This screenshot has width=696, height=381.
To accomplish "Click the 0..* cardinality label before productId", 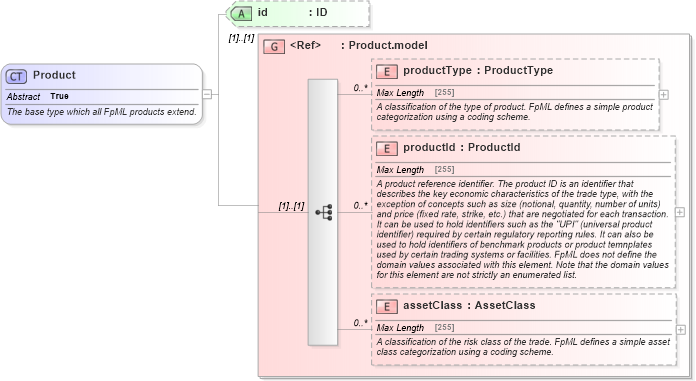I will click(360, 206).
